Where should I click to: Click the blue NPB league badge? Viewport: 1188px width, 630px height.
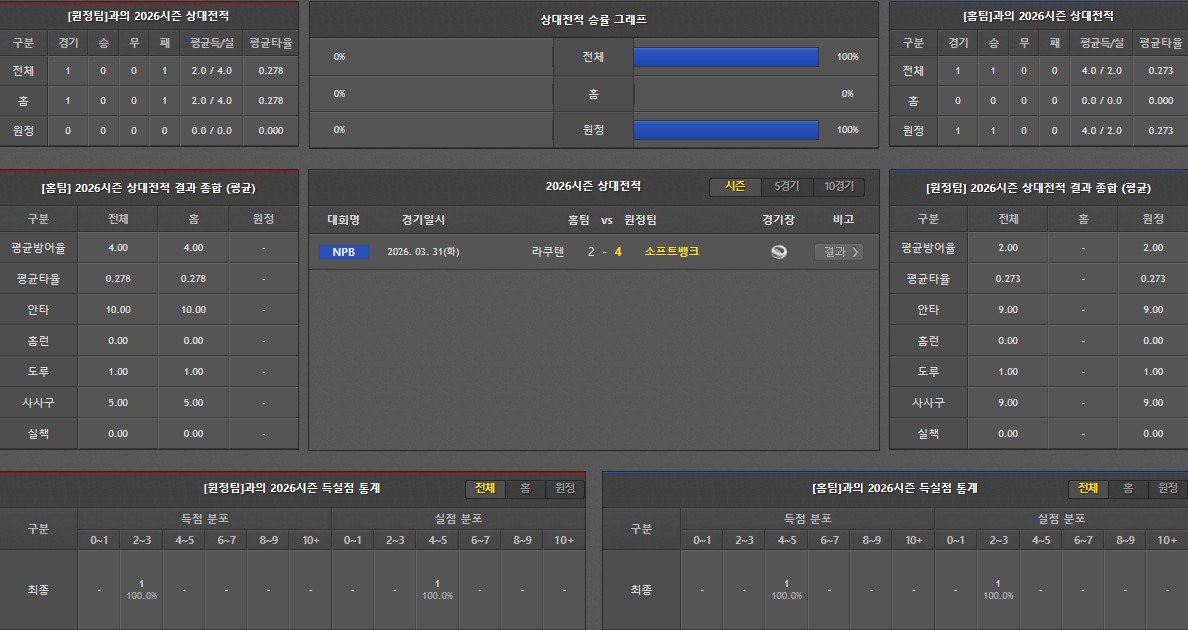click(343, 252)
